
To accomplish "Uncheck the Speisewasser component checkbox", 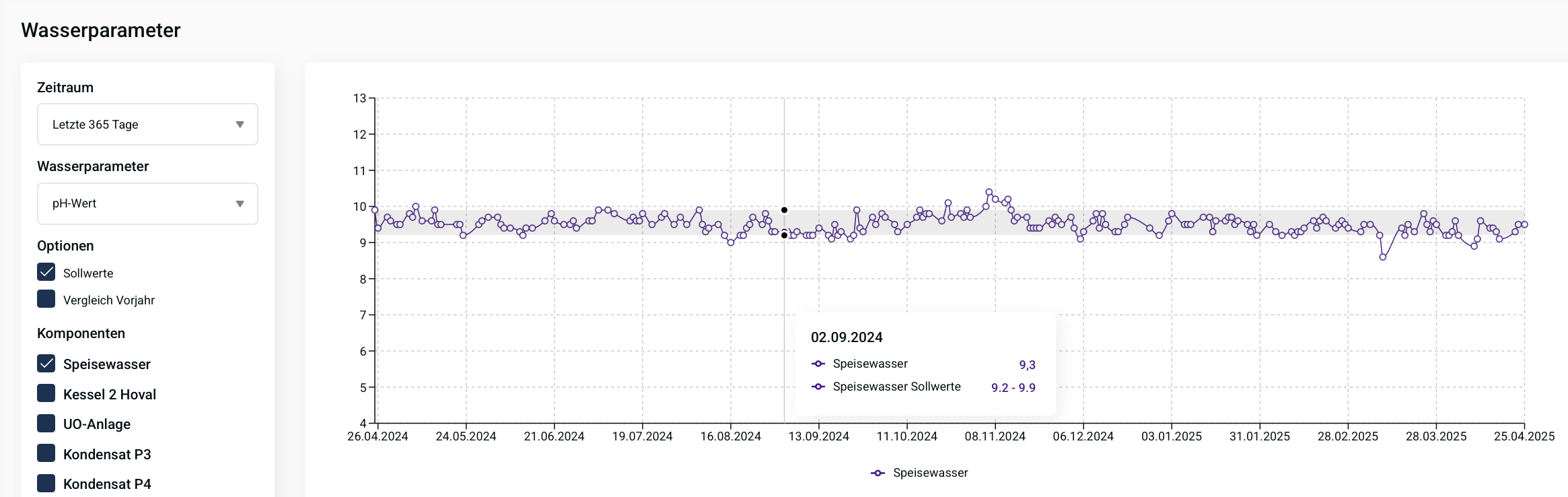I will (46, 364).
